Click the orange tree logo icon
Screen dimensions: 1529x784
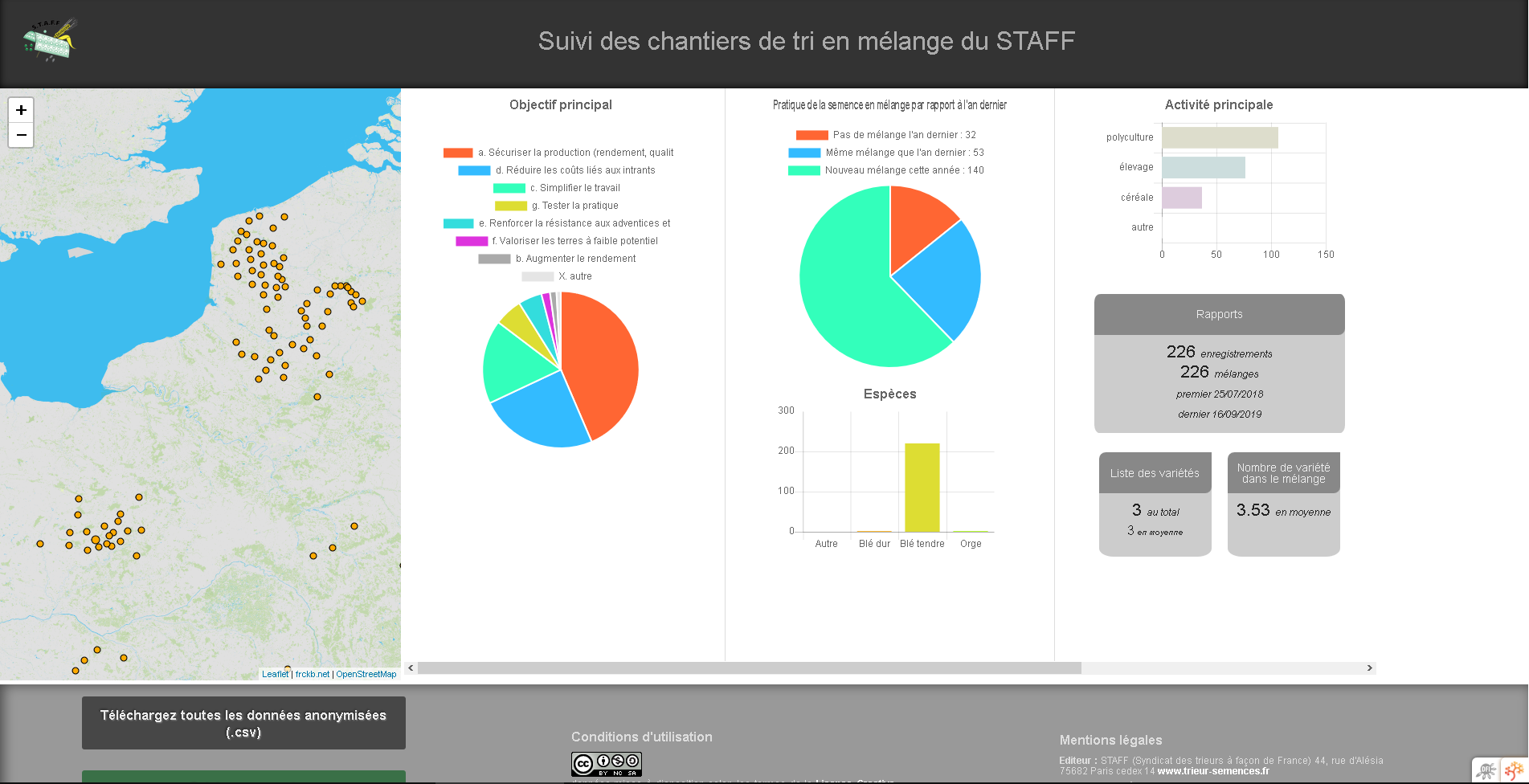tap(1514, 770)
